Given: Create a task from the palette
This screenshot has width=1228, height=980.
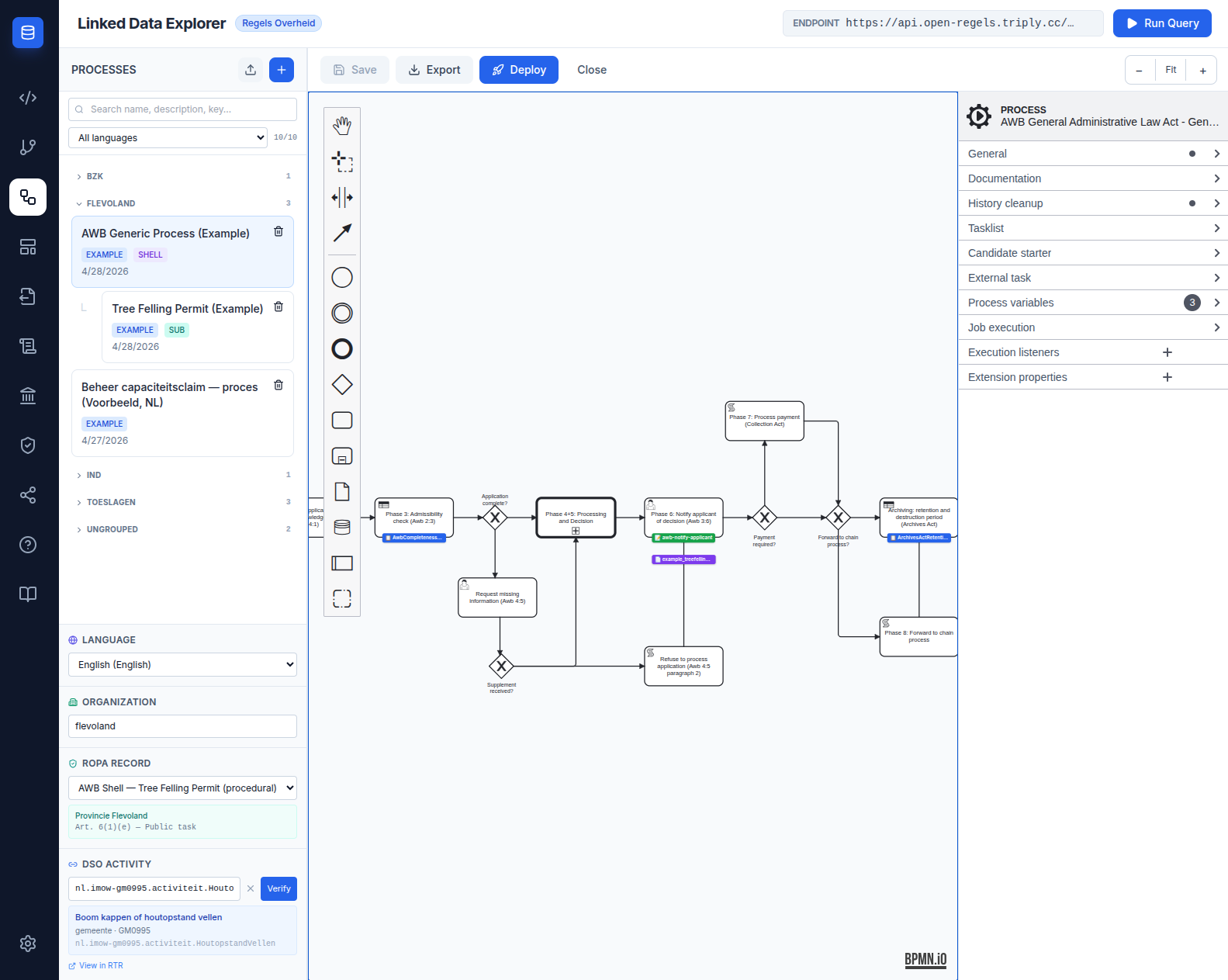Looking at the screenshot, I should [x=342, y=420].
